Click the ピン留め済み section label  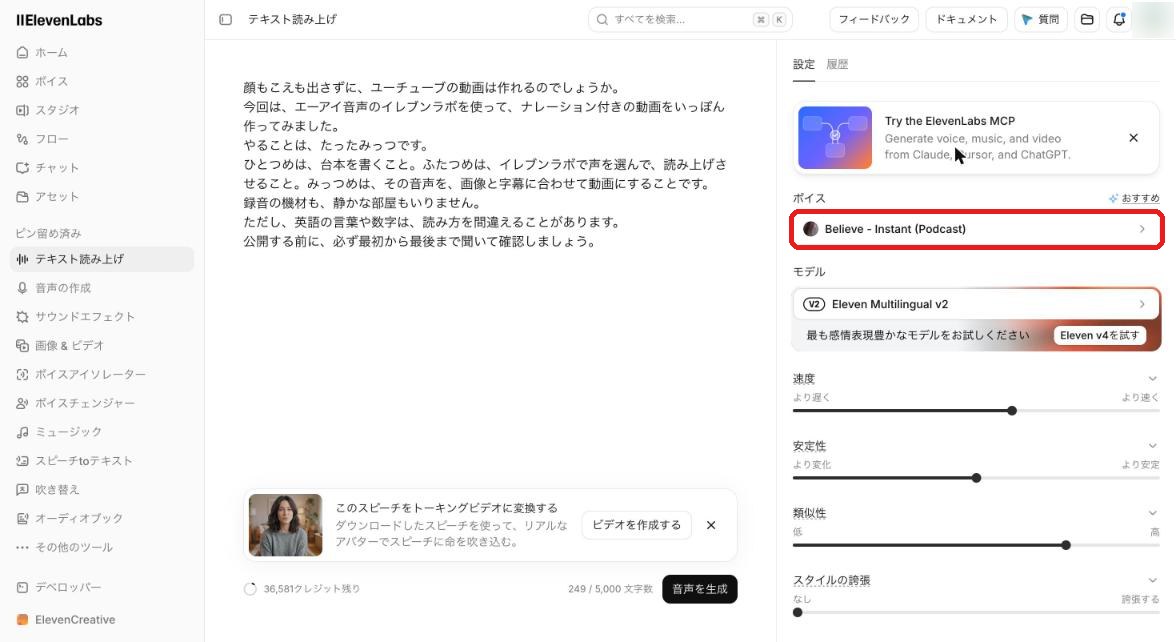click(x=48, y=233)
